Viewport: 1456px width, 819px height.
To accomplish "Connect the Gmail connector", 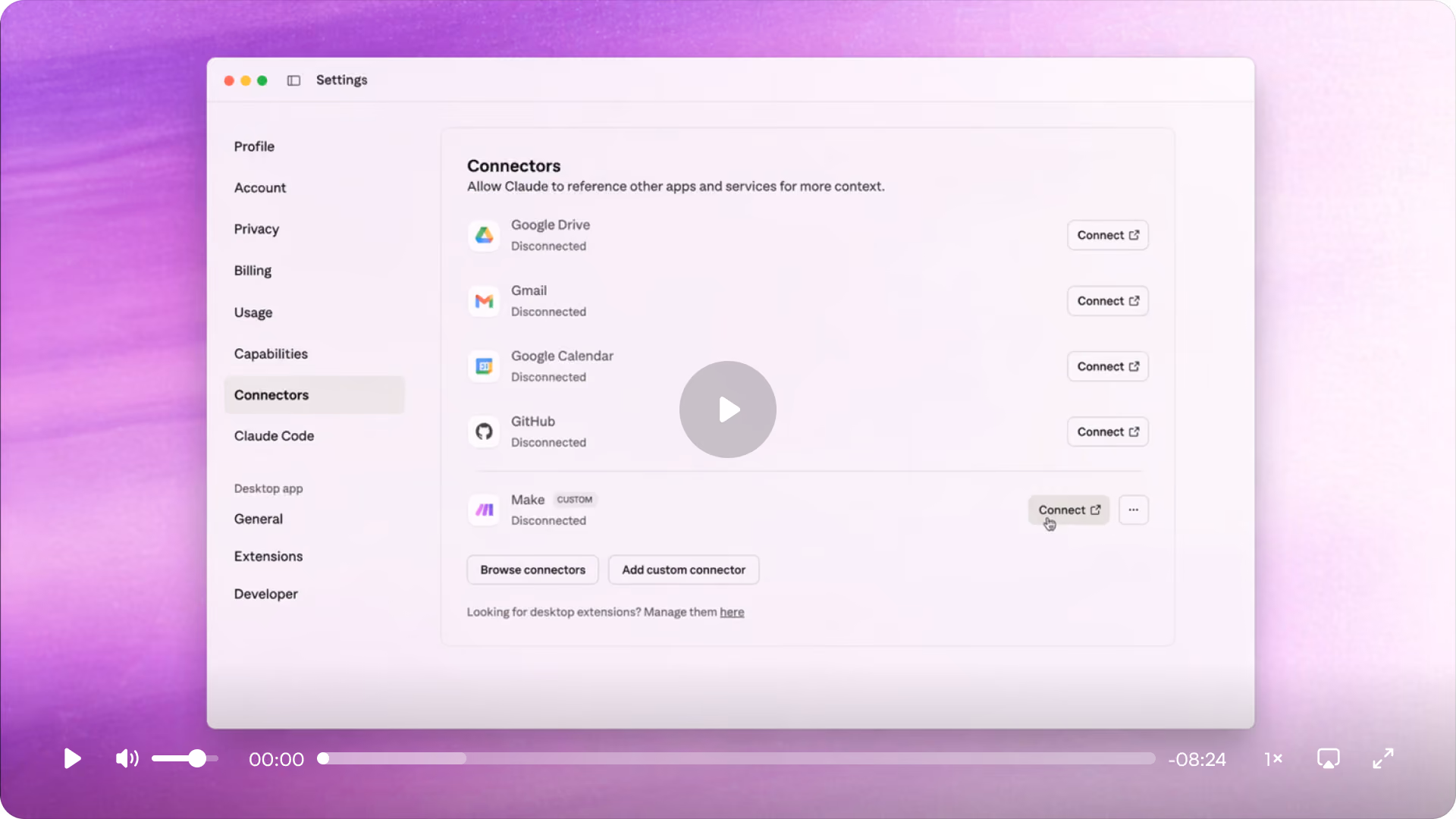I will [1107, 301].
